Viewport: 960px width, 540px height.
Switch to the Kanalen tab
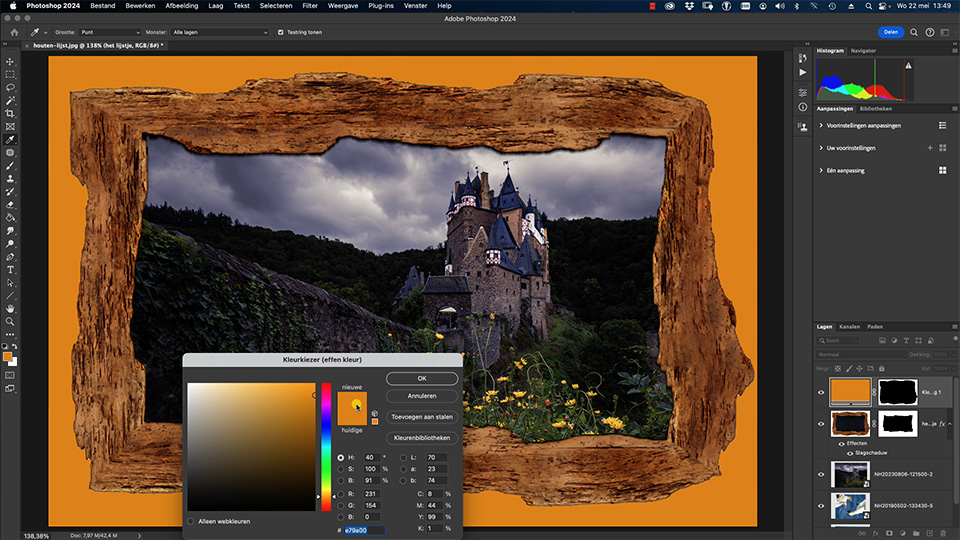click(x=849, y=327)
